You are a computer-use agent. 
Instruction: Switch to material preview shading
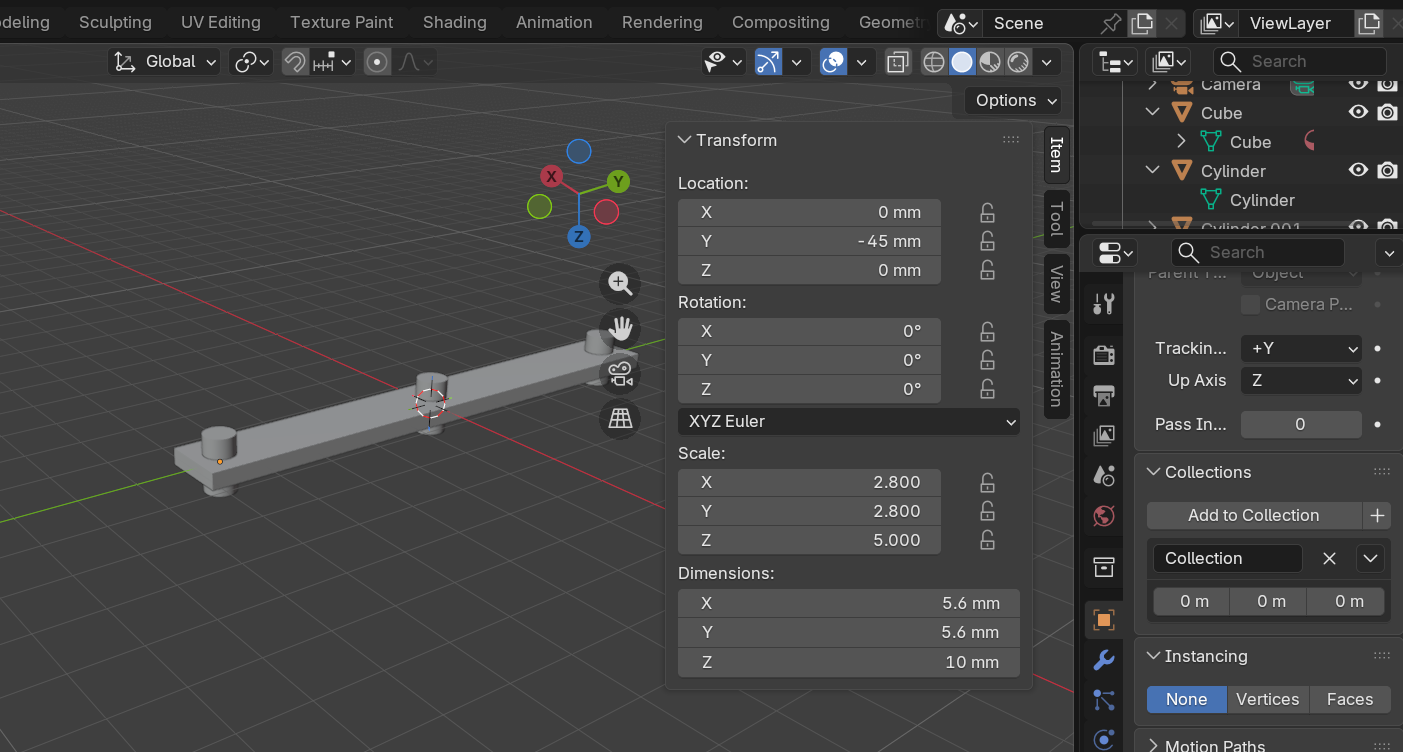coord(990,62)
